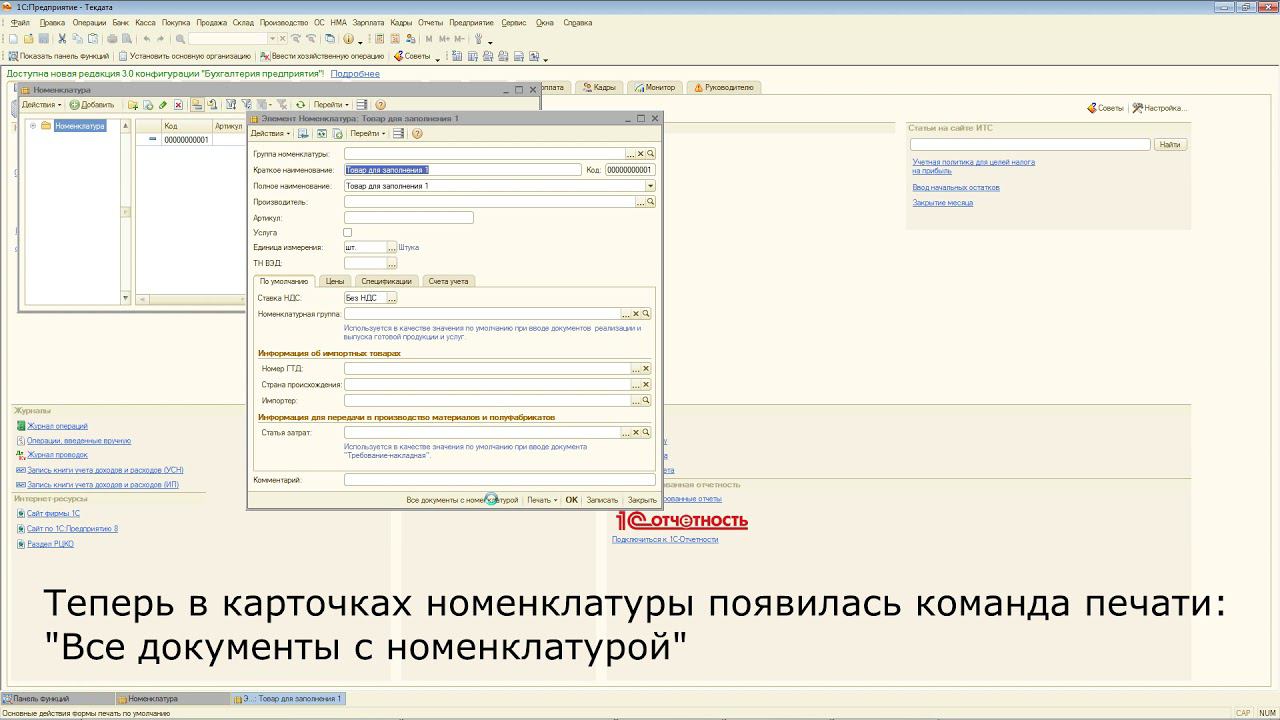Switch to the Счета учета tab
The width and height of the screenshot is (1280, 720).
pos(448,281)
